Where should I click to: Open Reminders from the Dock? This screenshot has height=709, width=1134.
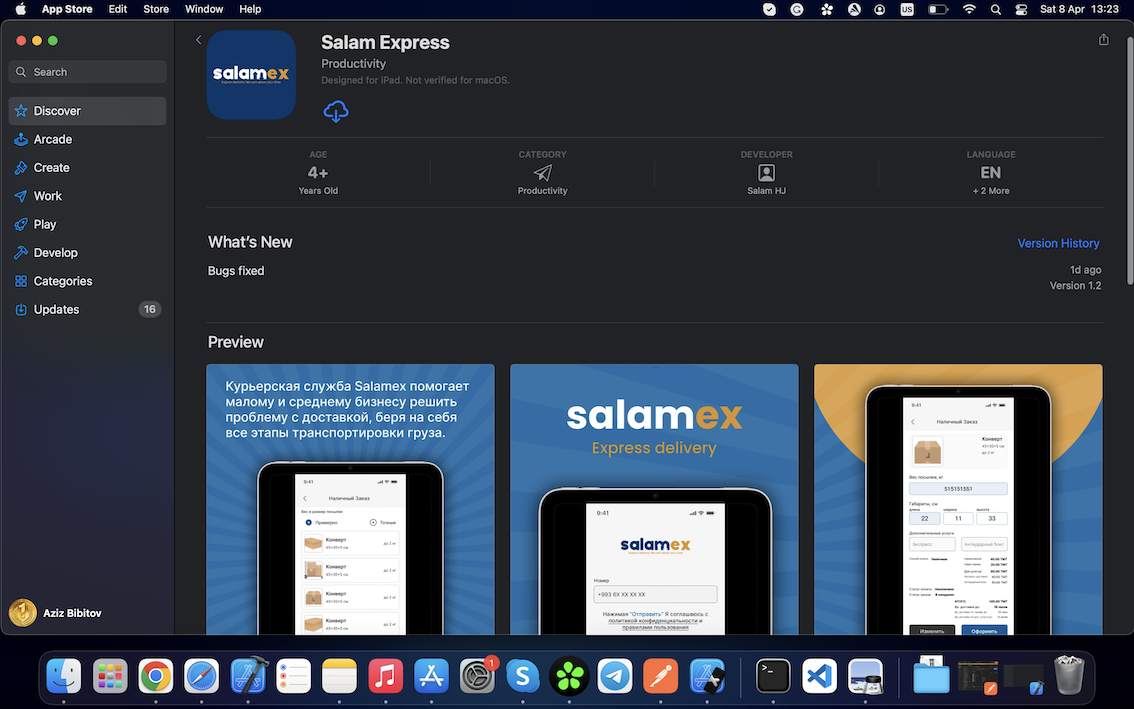(x=294, y=676)
